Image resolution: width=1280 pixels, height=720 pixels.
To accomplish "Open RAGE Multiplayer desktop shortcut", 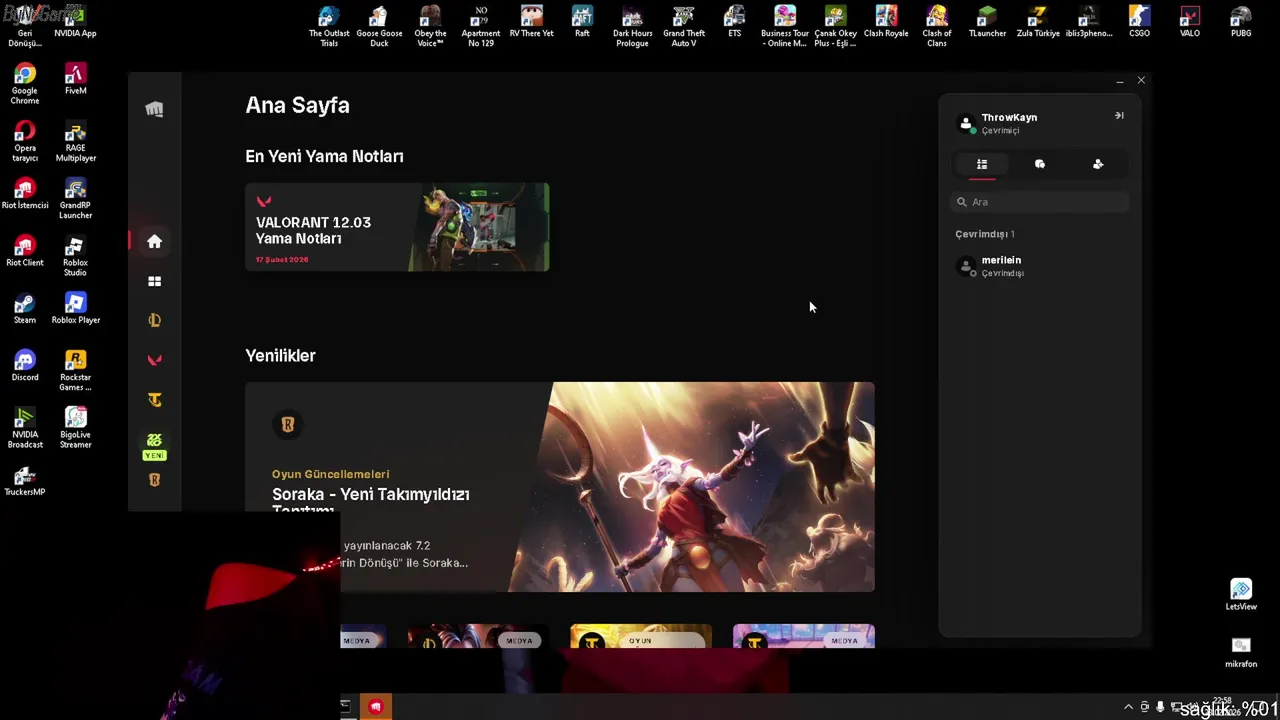I will 75,141.
